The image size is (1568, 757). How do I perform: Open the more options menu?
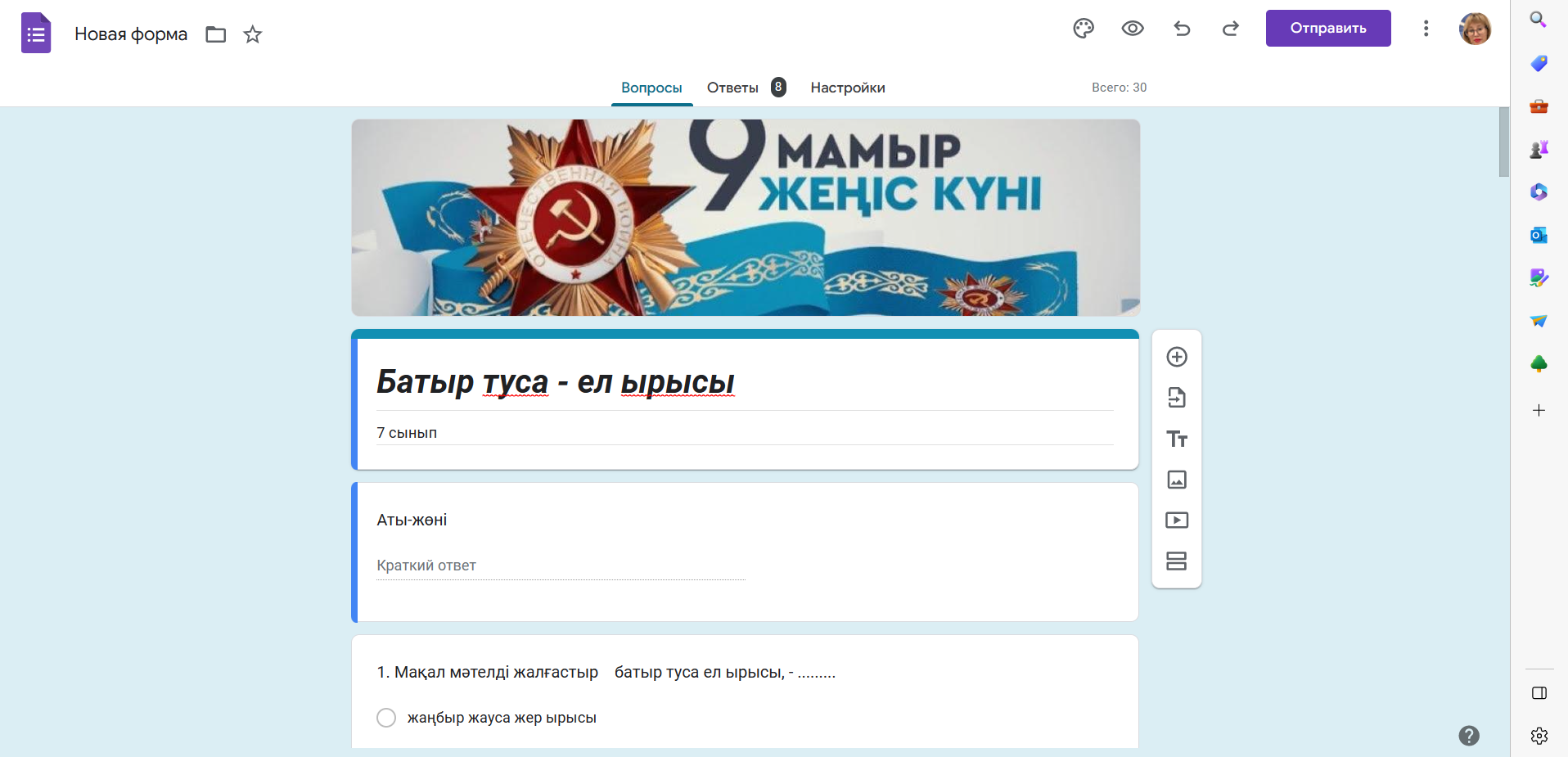(x=1426, y=29)
